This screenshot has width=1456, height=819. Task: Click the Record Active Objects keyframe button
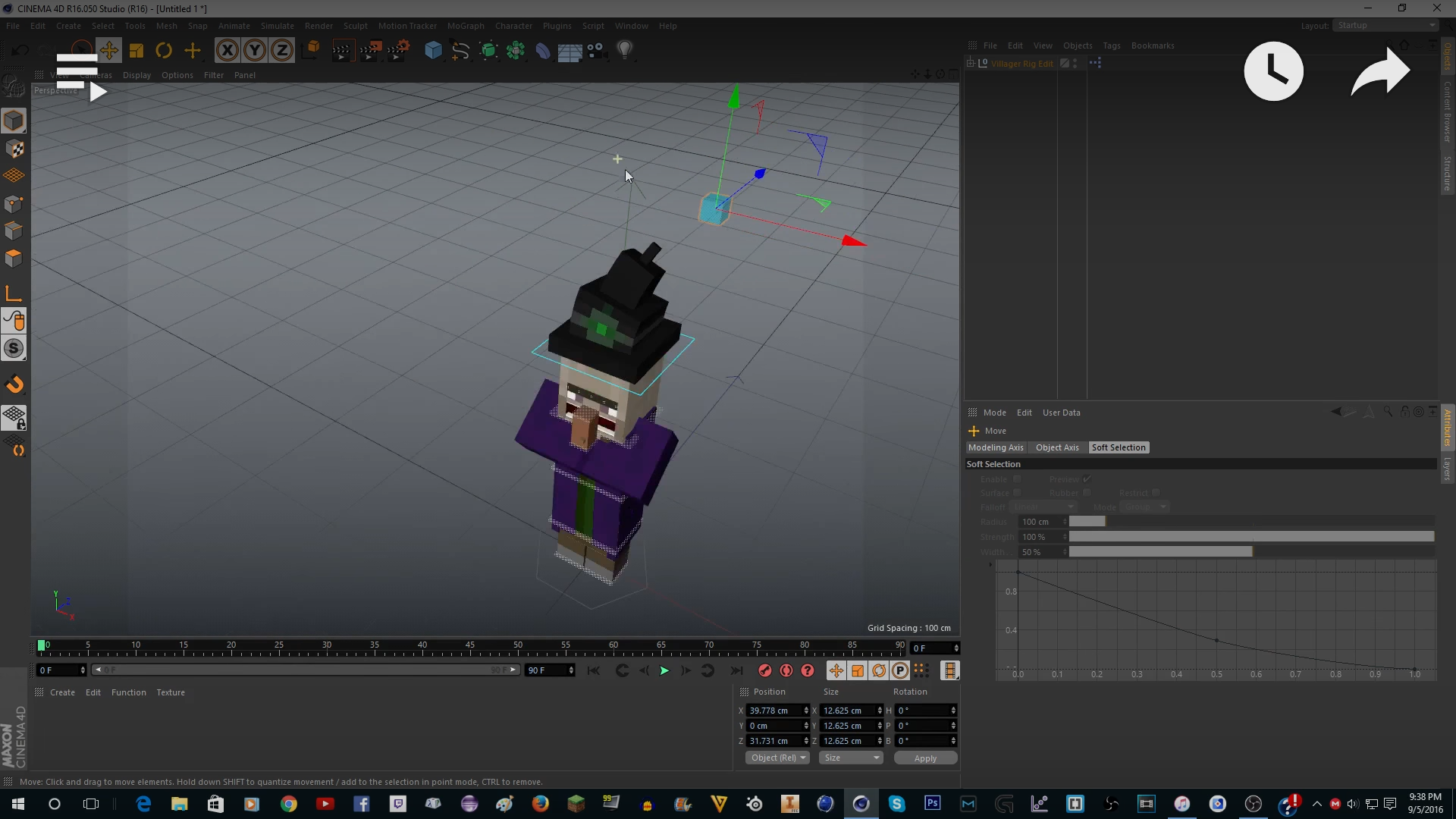coord(765,670)
